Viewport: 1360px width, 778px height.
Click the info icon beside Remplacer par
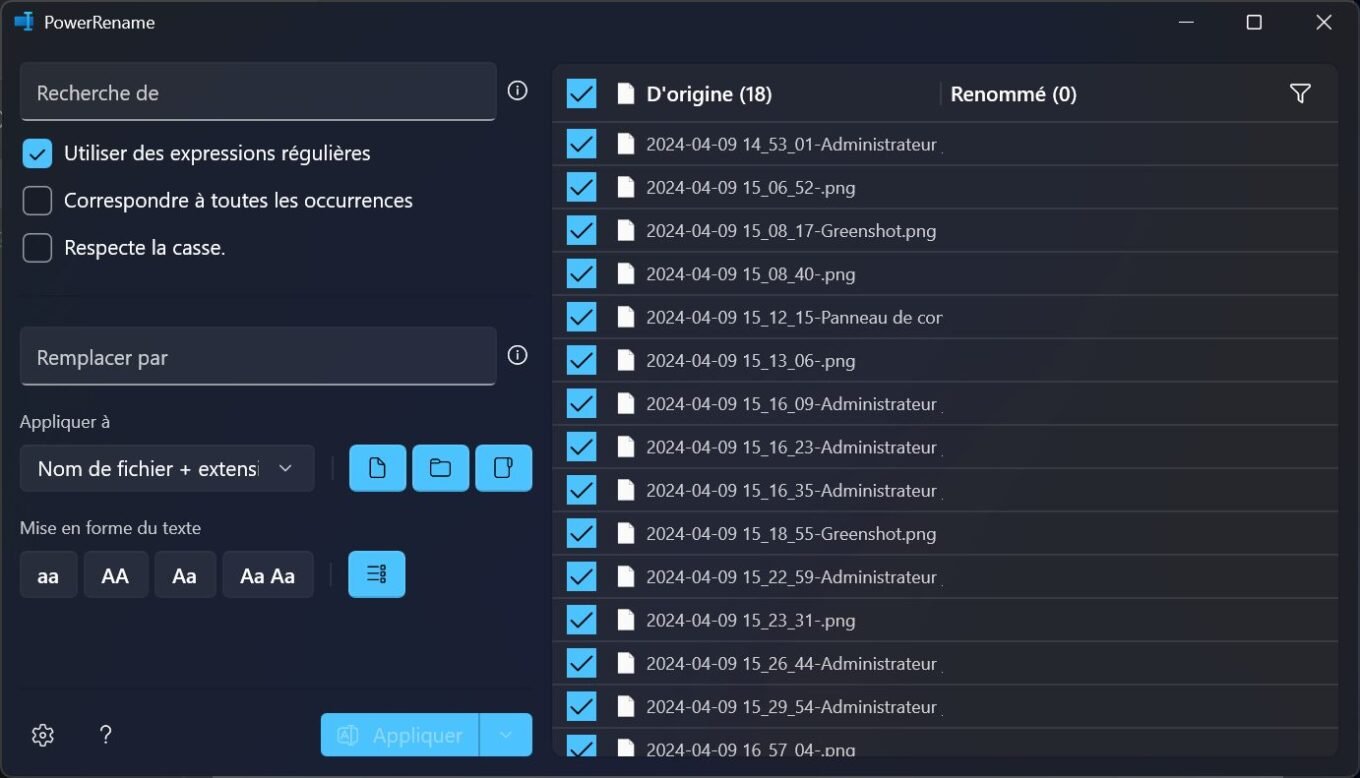[x=517, y=355]
